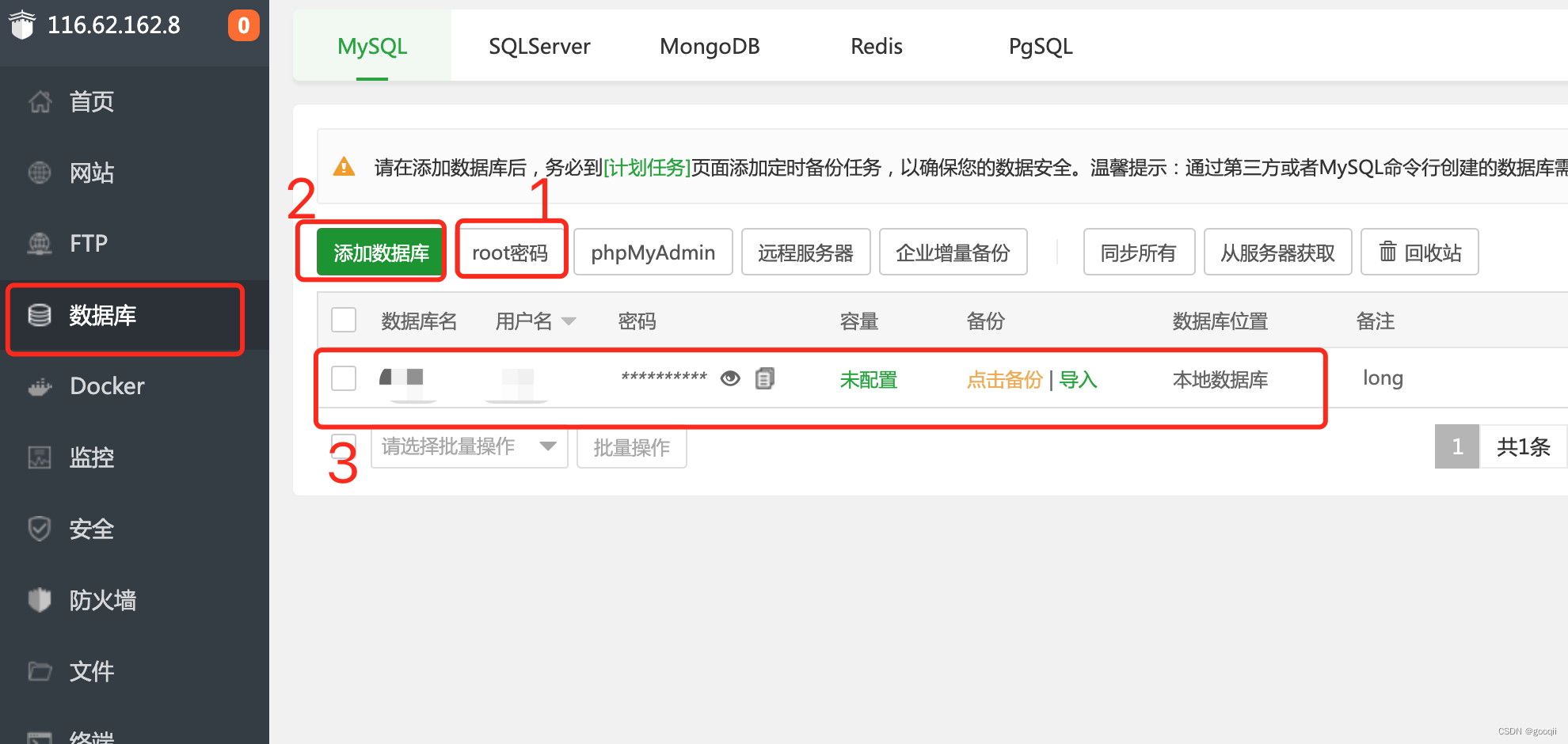Tick the checkbox of the long database row
This screenshot has width=1568, height=744.
pyautogui.click(x=344, y=378)
